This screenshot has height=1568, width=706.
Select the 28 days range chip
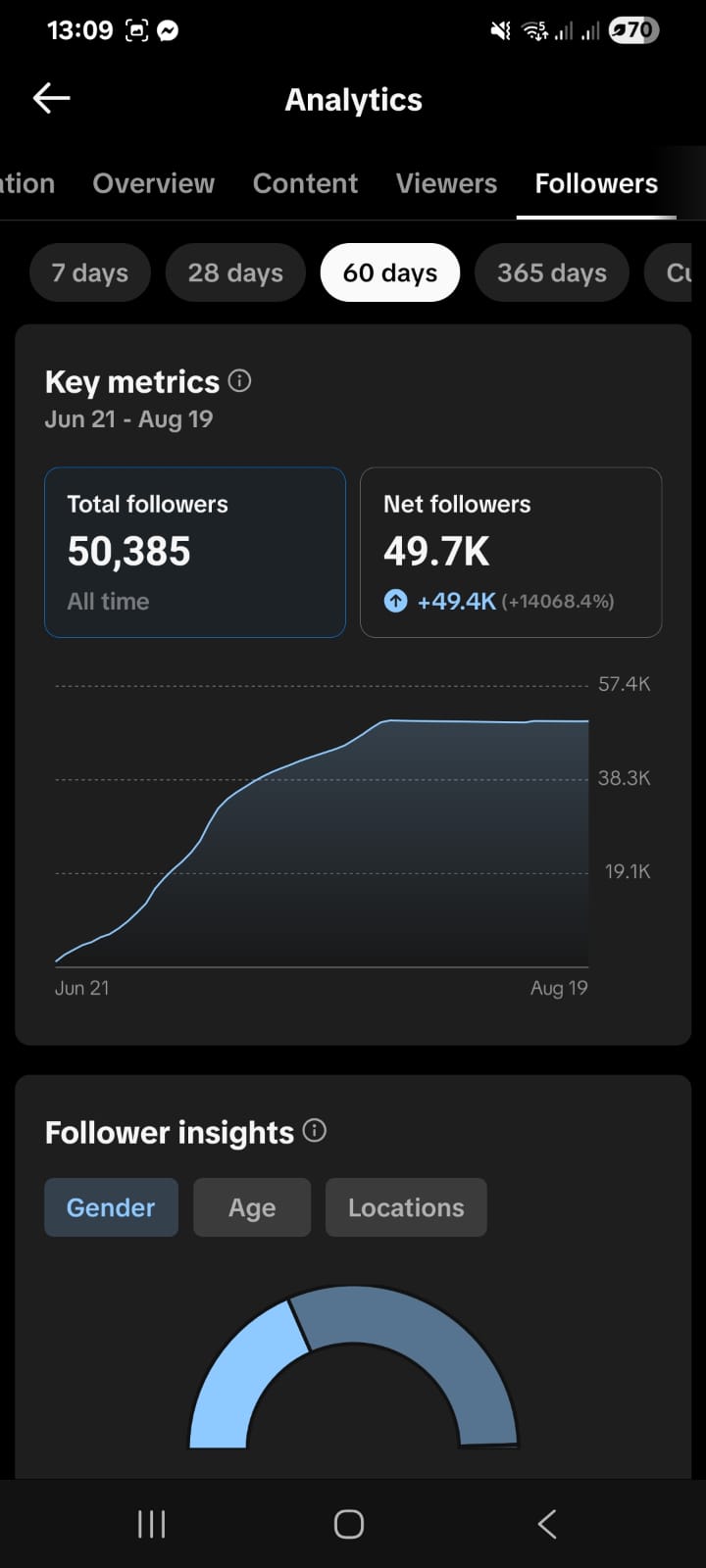235,272
